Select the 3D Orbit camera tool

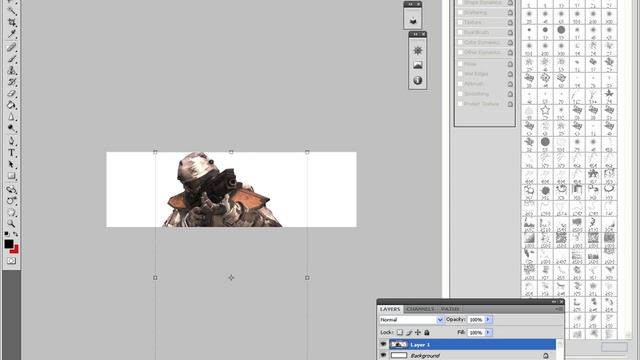click(x=11, y=201)
